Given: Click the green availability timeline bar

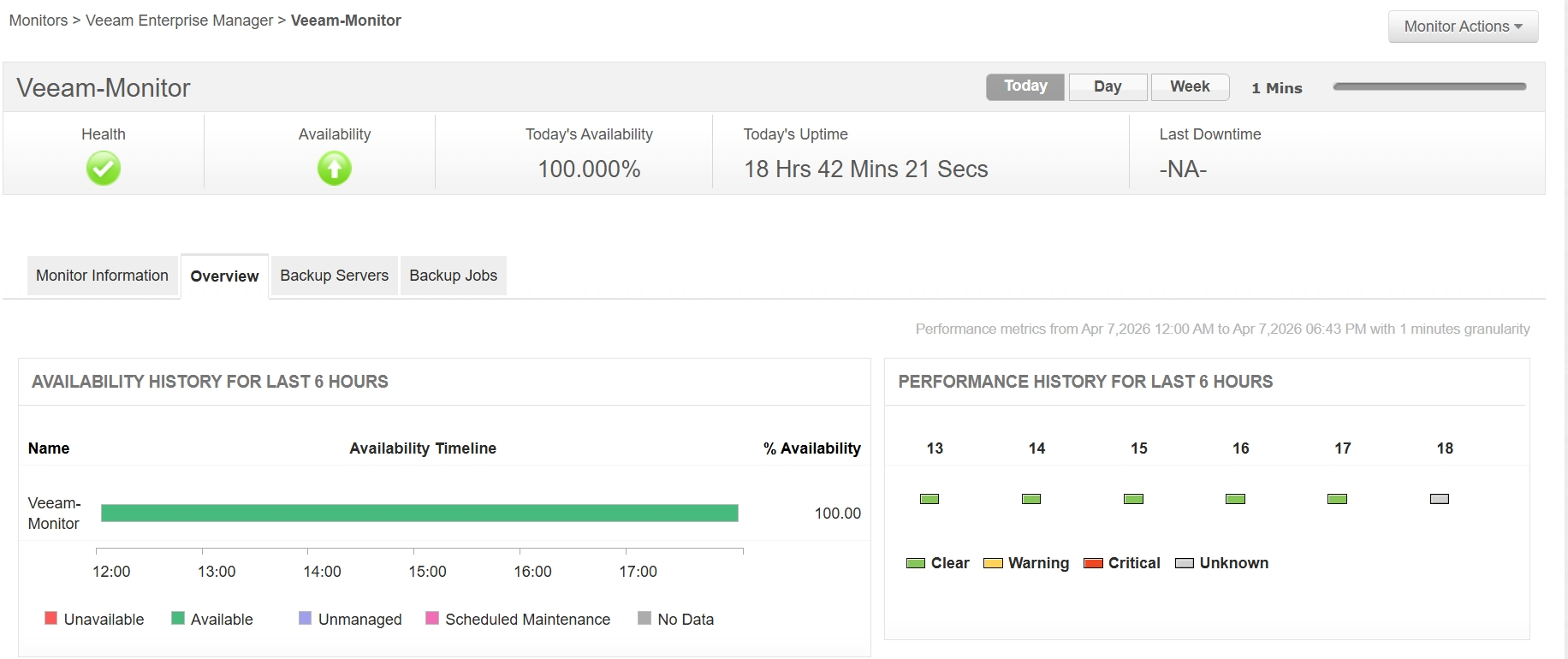Looking at the screenshot, I should [x=419, y=513].
